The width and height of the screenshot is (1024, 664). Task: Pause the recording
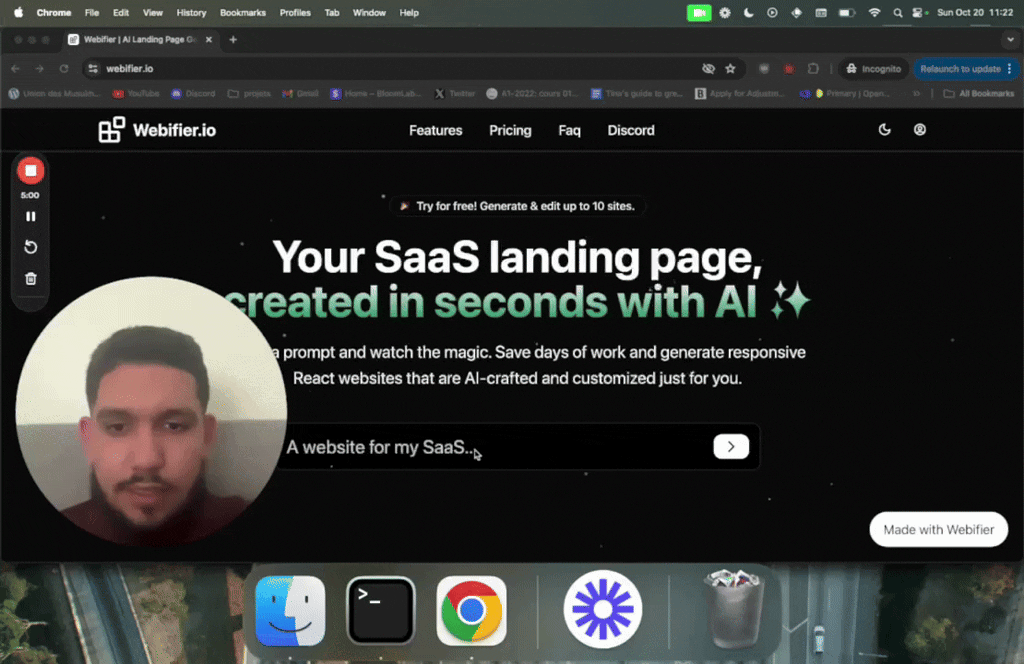pyautogui.click(x=30, y=216)
